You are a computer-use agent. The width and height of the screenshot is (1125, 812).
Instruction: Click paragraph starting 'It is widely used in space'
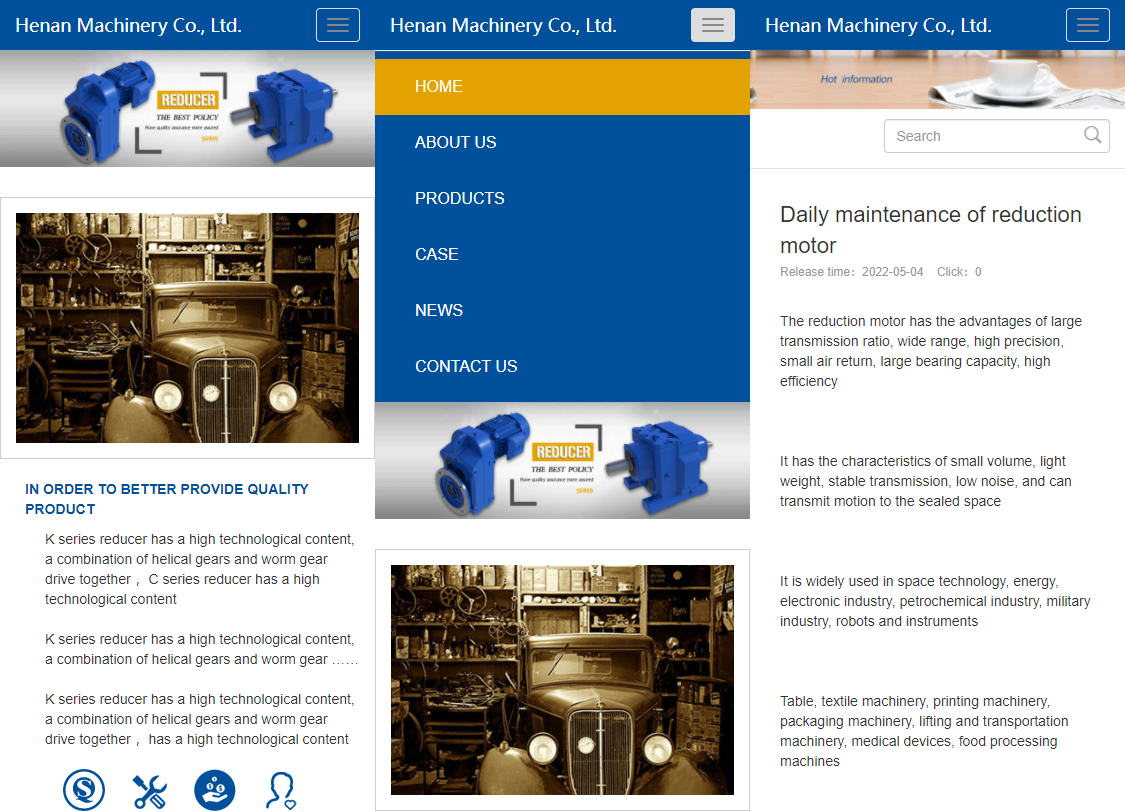936,601
